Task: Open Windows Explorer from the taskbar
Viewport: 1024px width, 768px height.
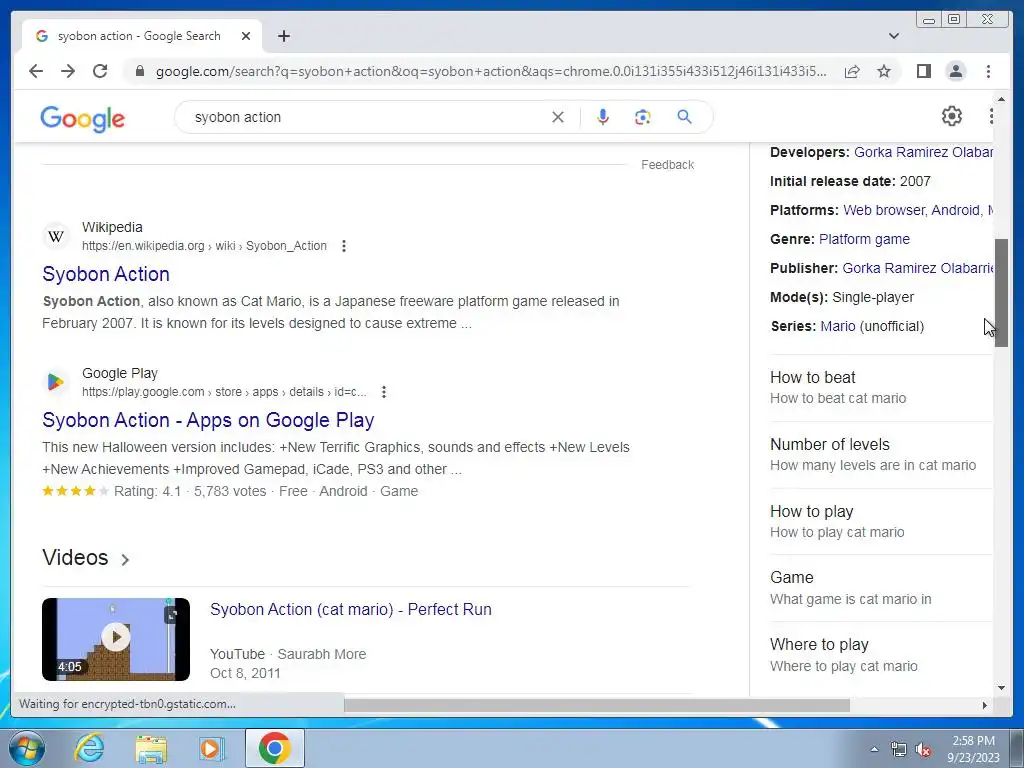Action: coord(151,748)
